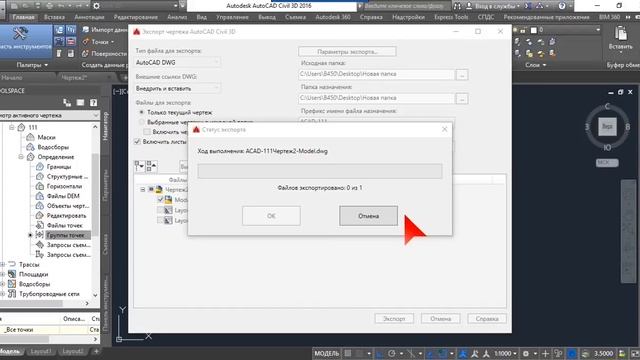Viewport: 640px width, 360px height.
Task: Toggle the first Layout row checkbox in file list
Action: coord(160,210)
